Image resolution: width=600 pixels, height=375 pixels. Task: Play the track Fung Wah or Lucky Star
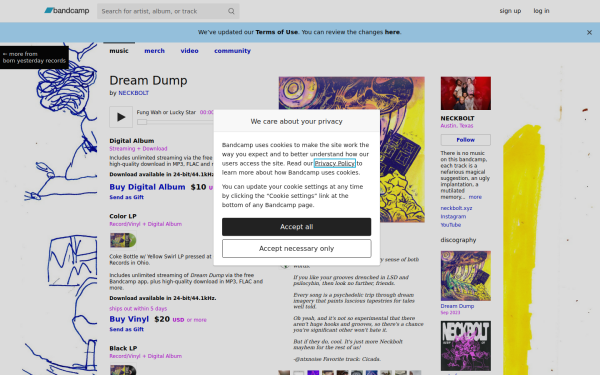coord(121,117)
